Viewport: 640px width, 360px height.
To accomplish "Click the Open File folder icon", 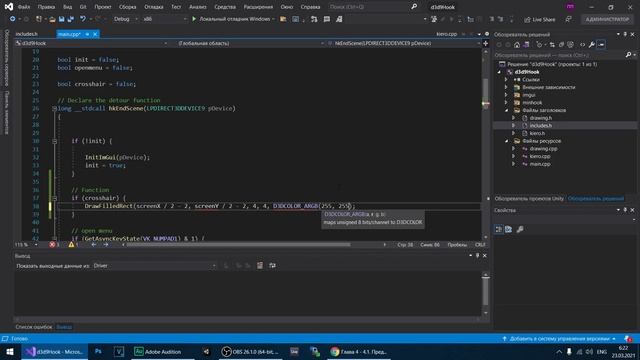I will tap(52, 19).
